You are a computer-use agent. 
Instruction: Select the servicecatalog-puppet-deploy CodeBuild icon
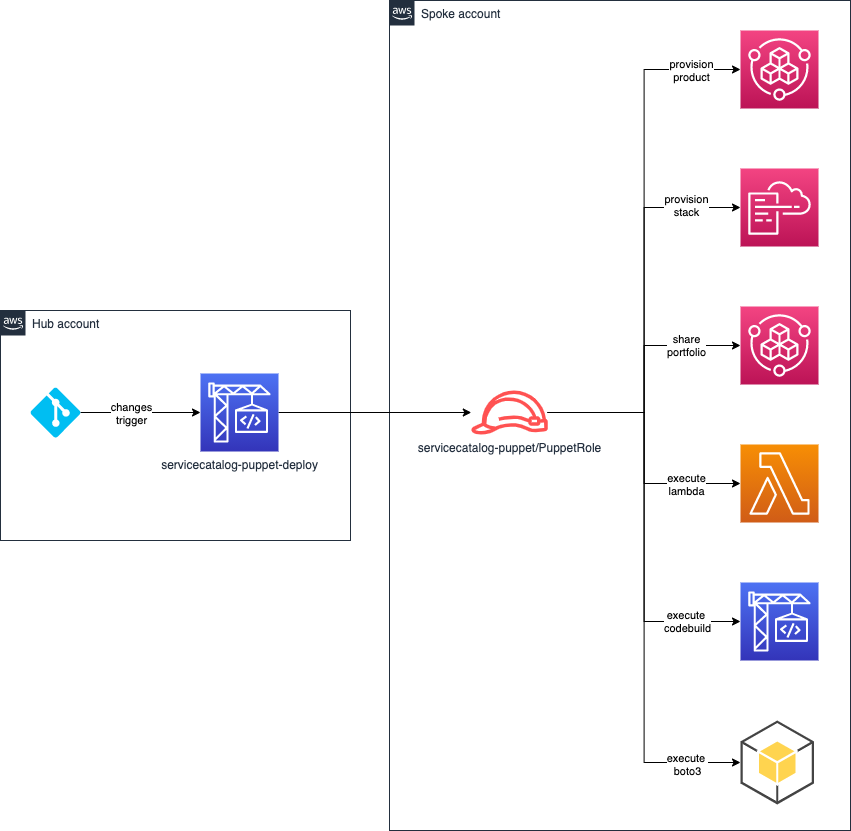pos(239,413)
